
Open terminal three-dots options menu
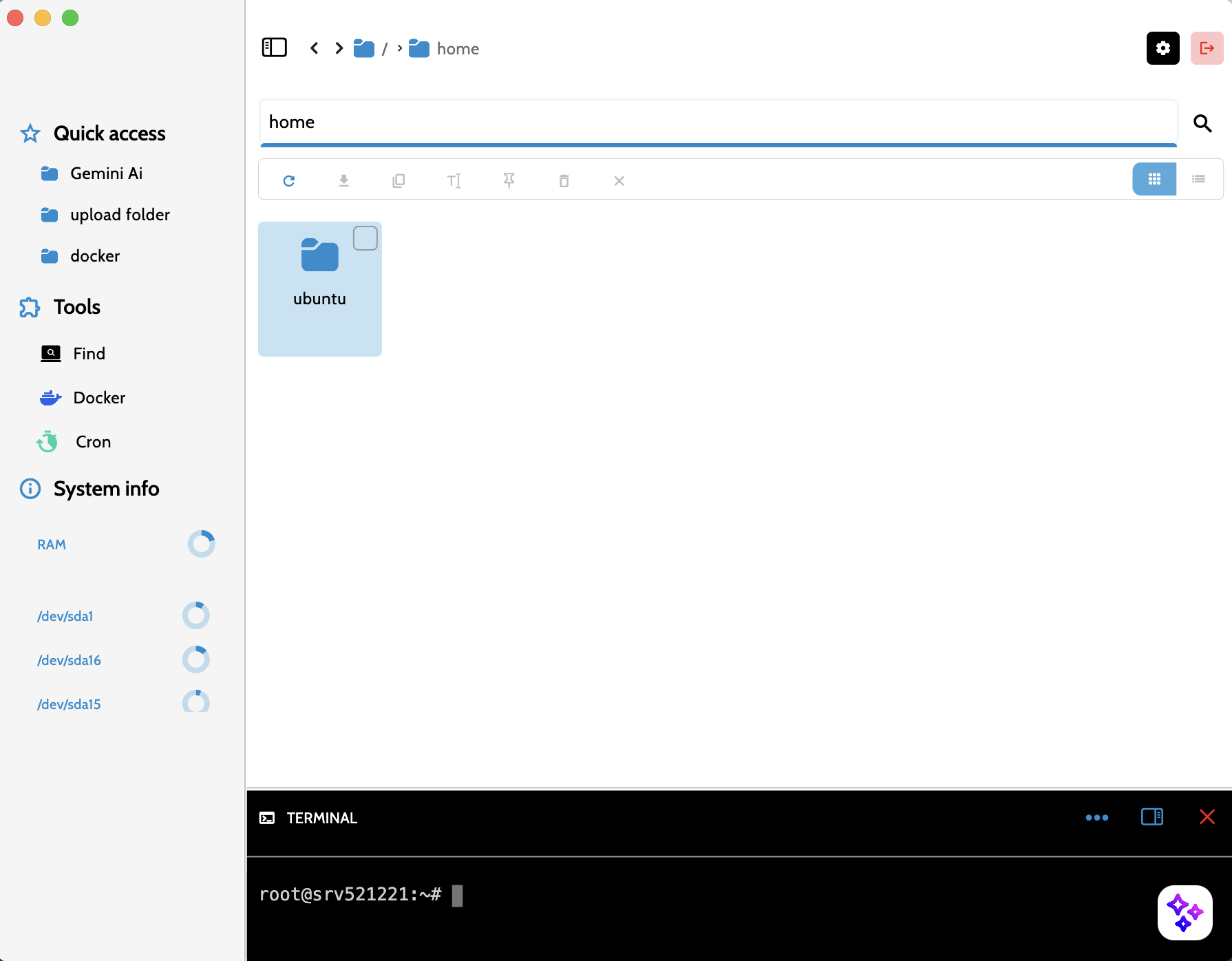tap(1096, 817)
